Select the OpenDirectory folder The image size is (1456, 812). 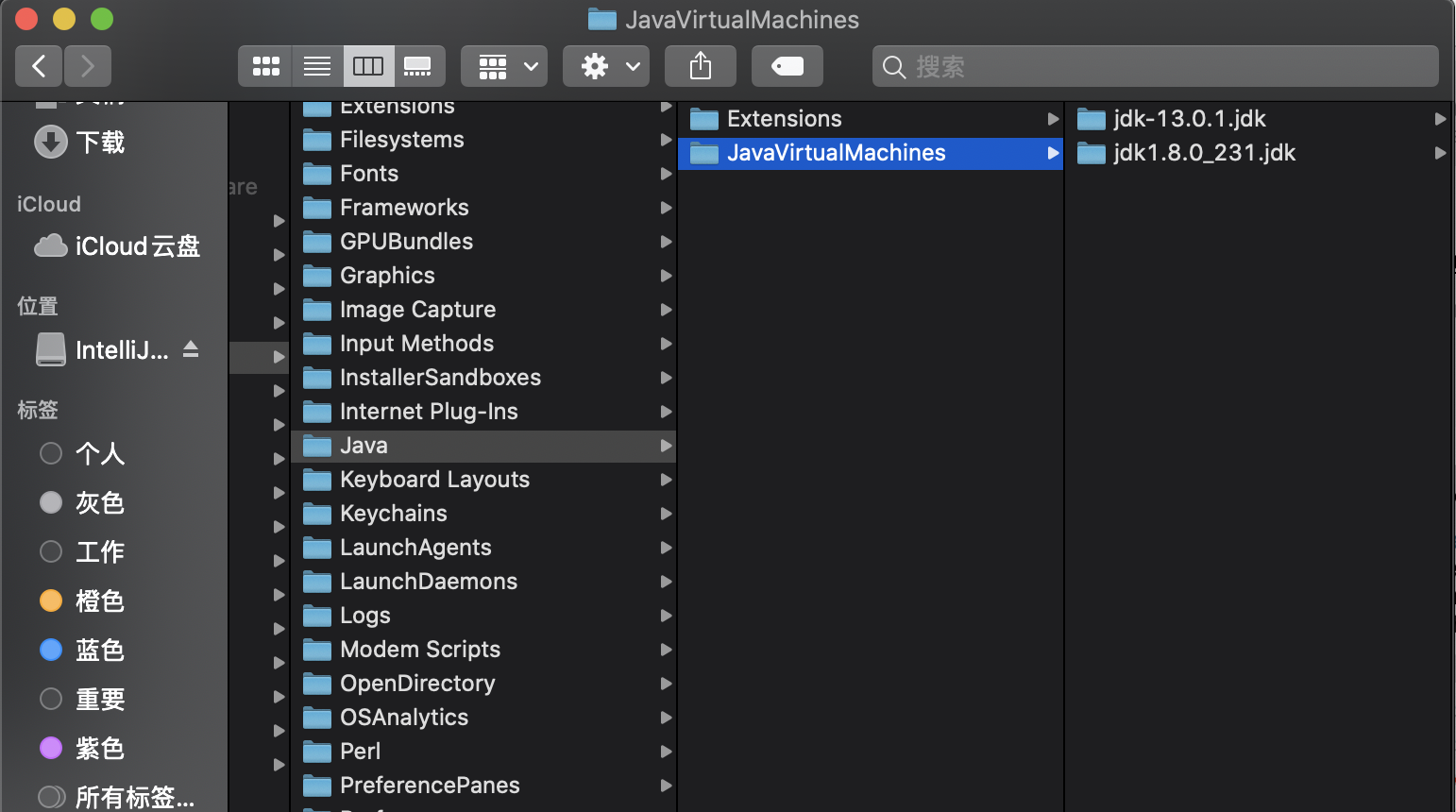point(483,684)
